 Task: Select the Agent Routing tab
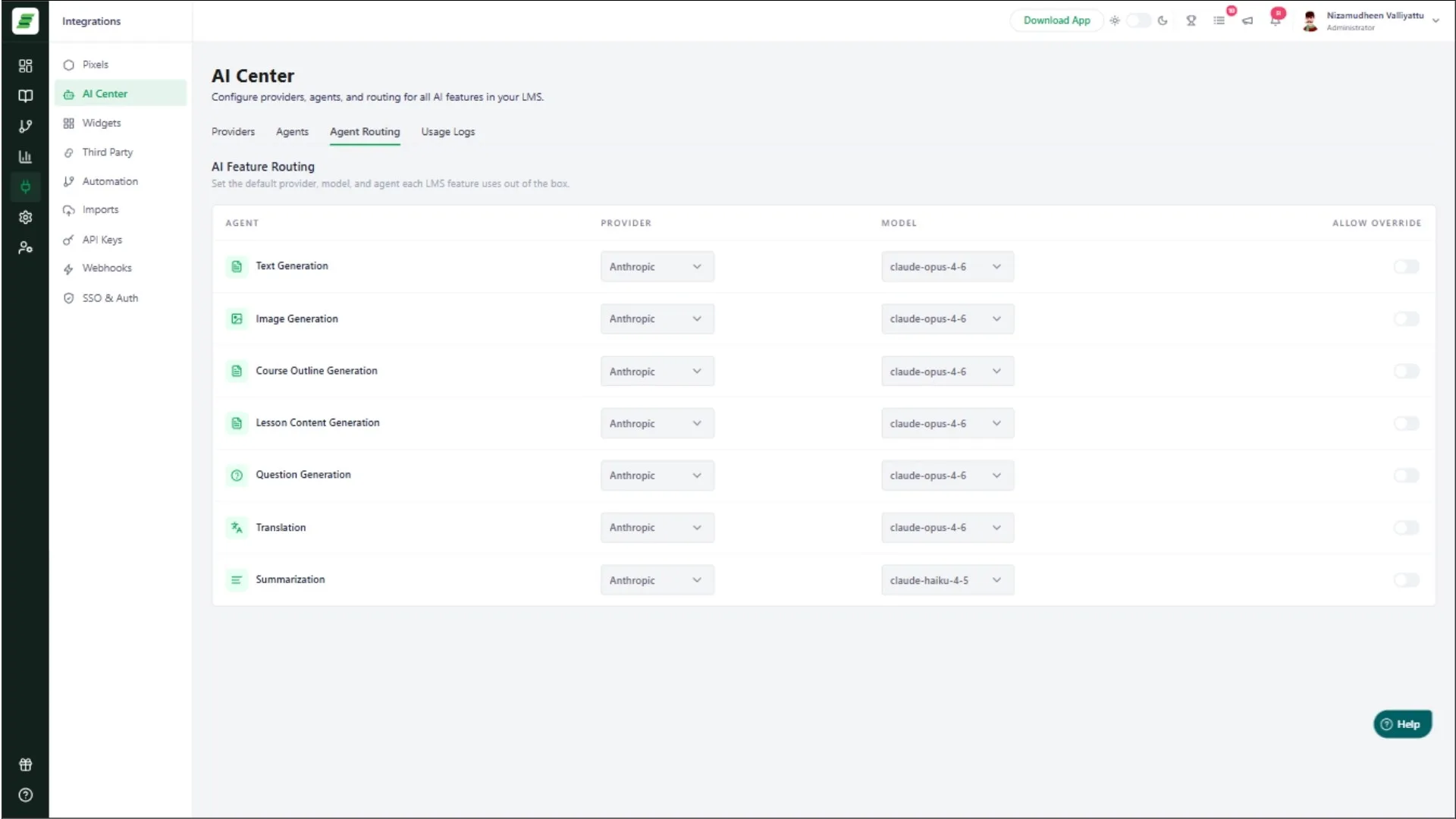click(365, 132)
